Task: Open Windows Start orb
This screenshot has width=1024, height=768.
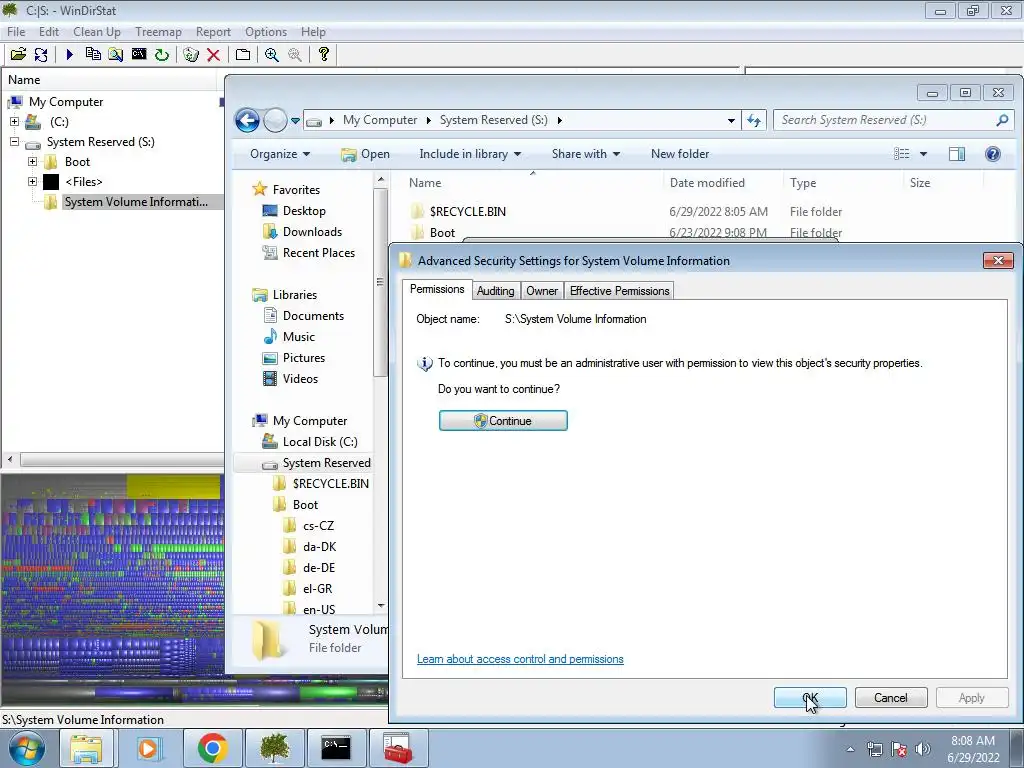Action: 26,748
